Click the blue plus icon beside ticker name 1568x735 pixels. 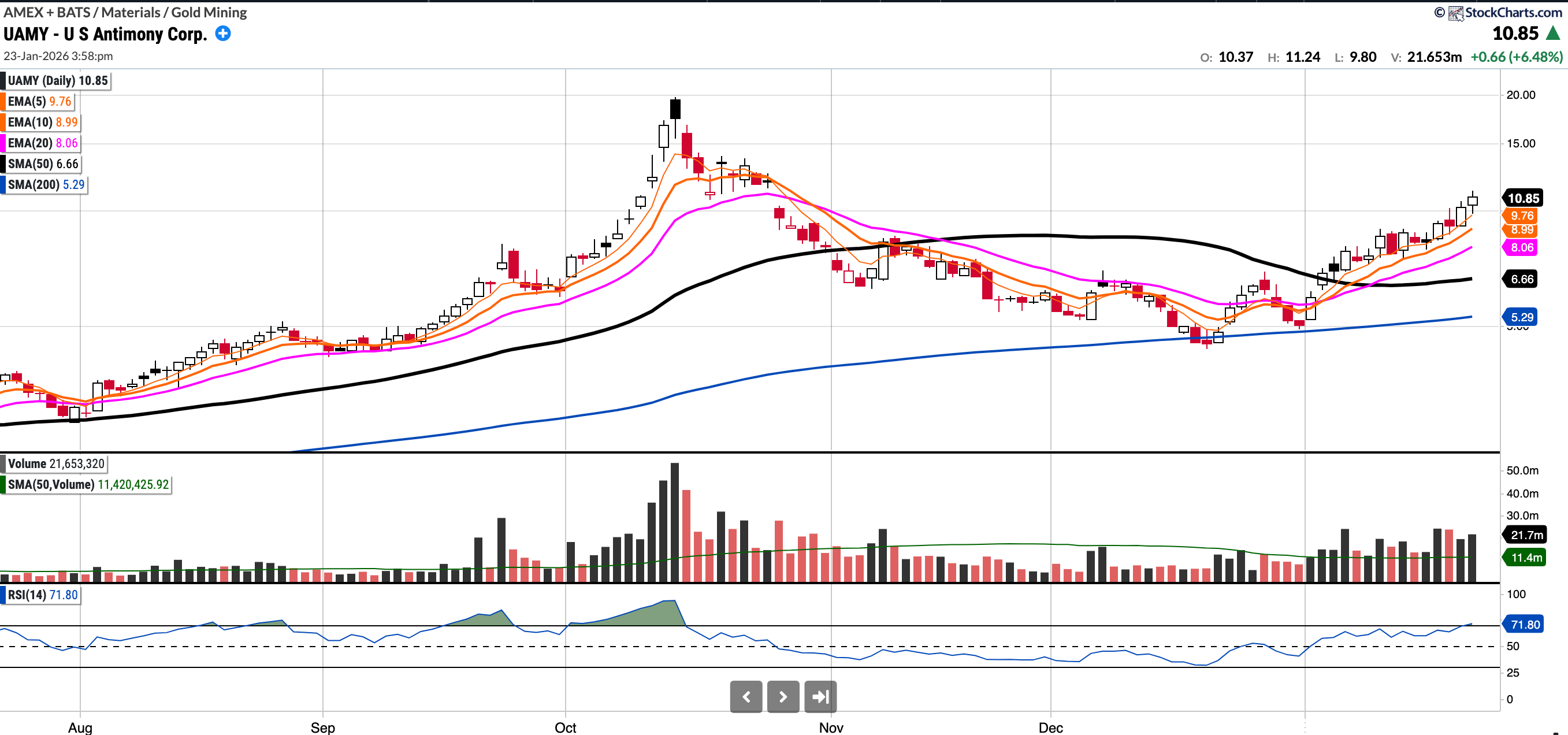click(x=223, y=34)
